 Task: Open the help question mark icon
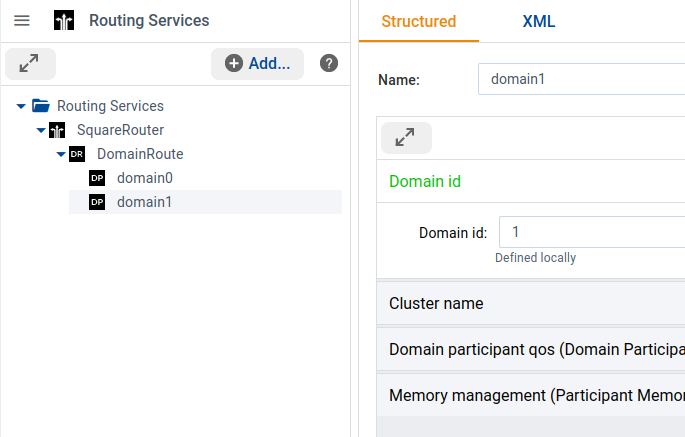328,63
